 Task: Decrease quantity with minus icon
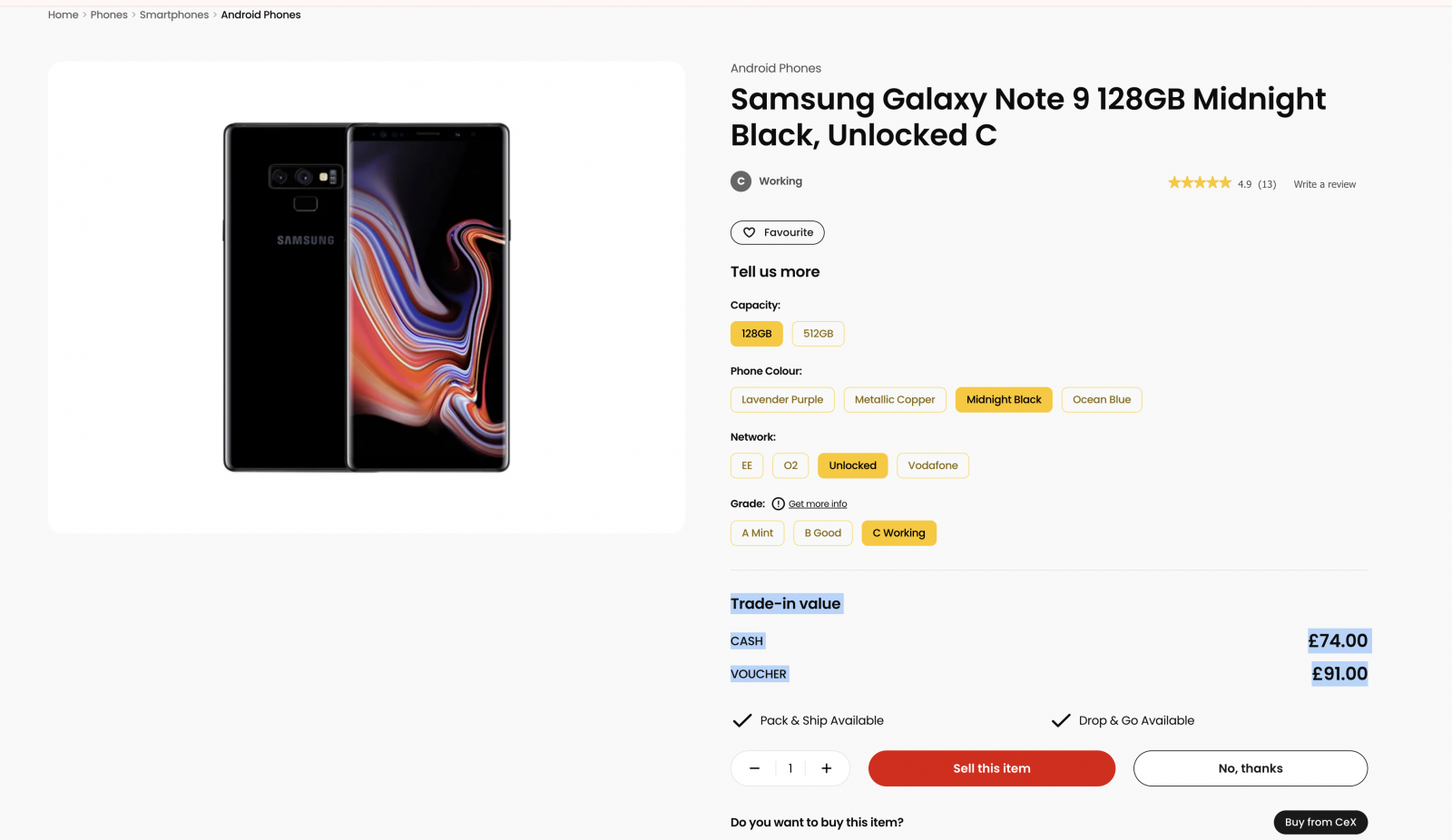tap(754, 768)
